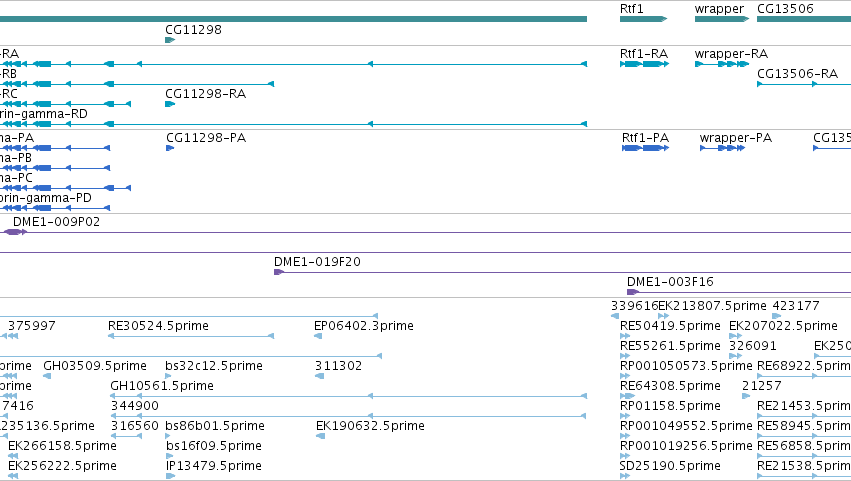Click the 375997 feature label
The width and height of the screenshot is (851, 481).
(31, 326)
